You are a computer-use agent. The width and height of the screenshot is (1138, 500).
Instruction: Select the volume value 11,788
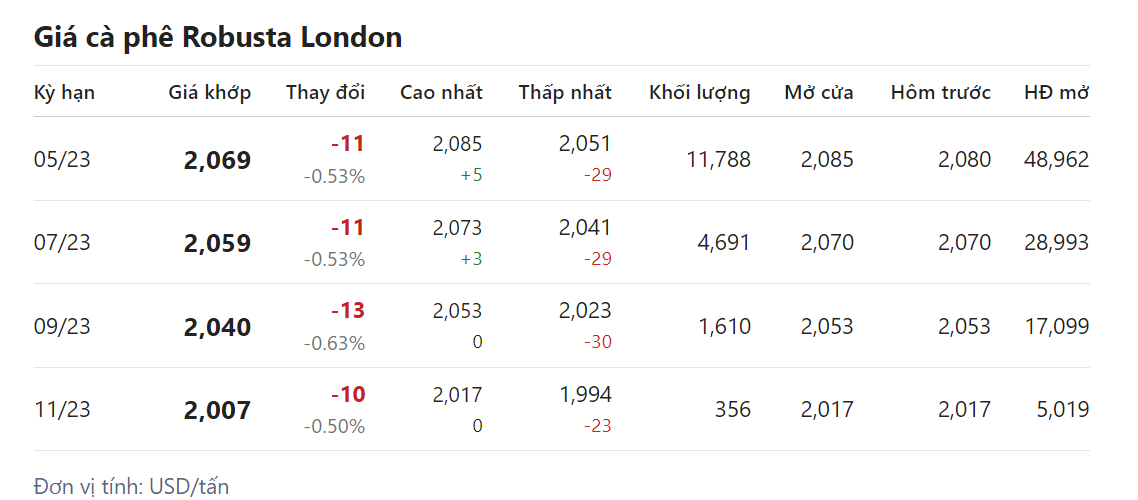[x=718, y=160]
